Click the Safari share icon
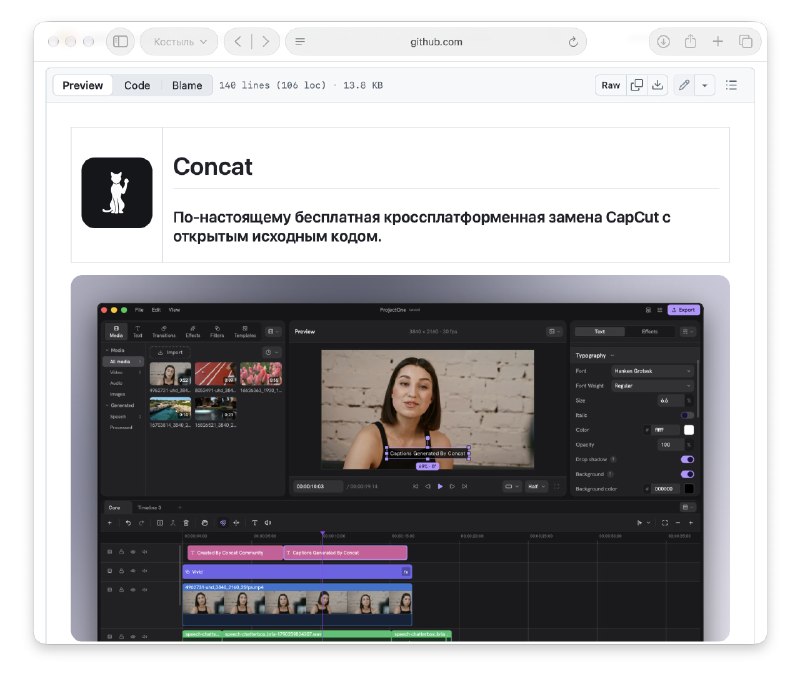Screen dimensions: 800x676 690,41
